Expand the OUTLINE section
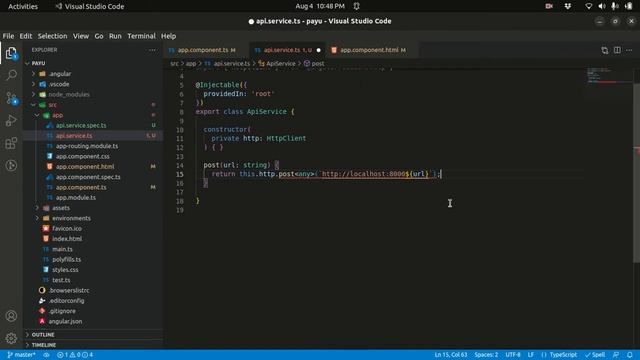This screenshot has height=360, width=640. click(x=93, y=335)
